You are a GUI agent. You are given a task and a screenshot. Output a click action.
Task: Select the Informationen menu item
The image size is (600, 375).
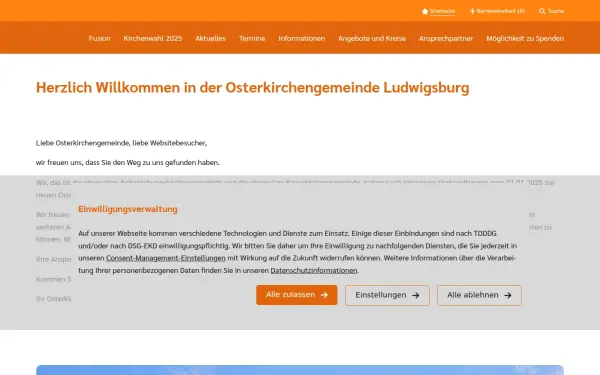point(302,38)
